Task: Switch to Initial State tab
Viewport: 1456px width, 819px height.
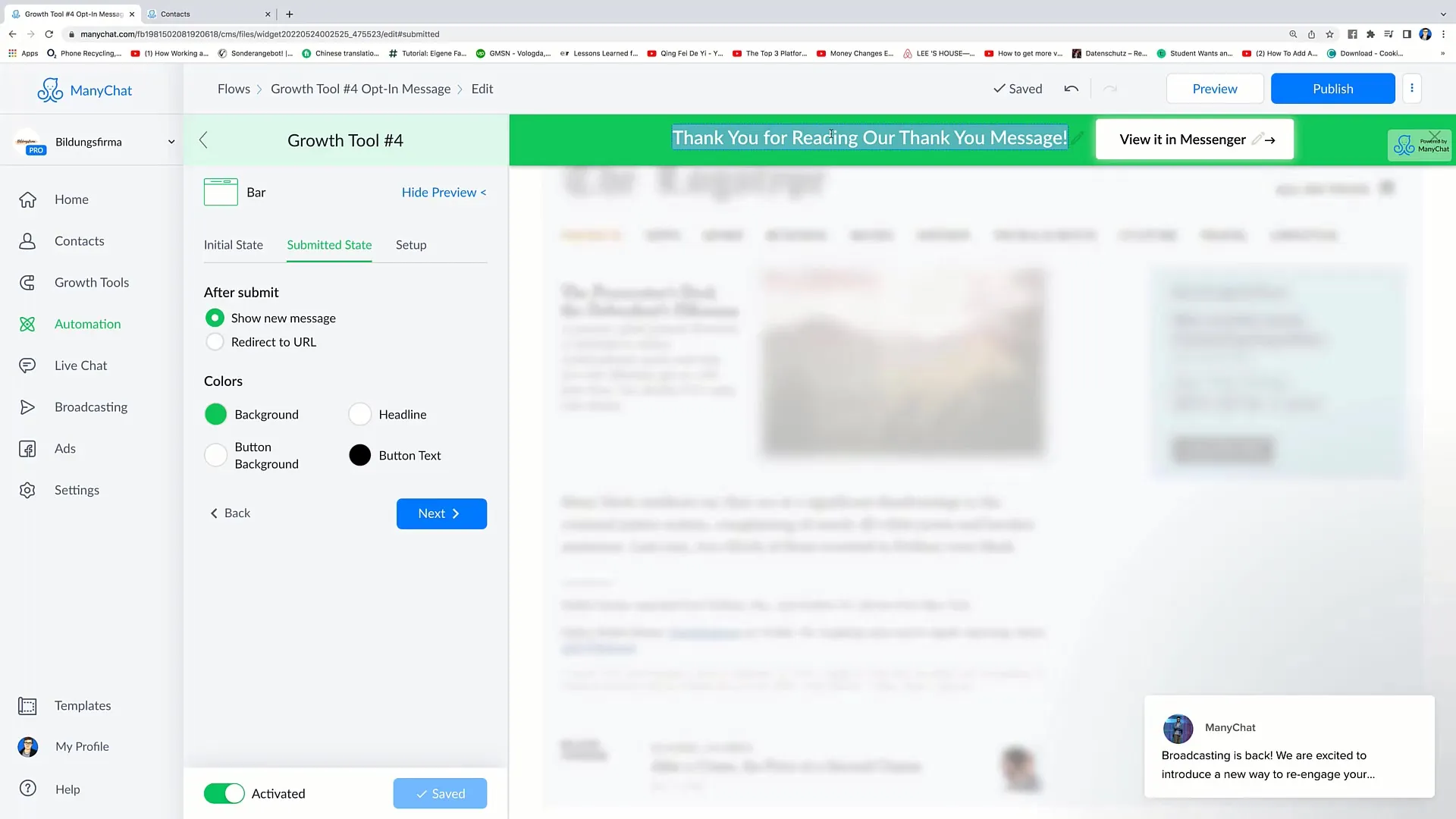Action: [x=233, y=244]
